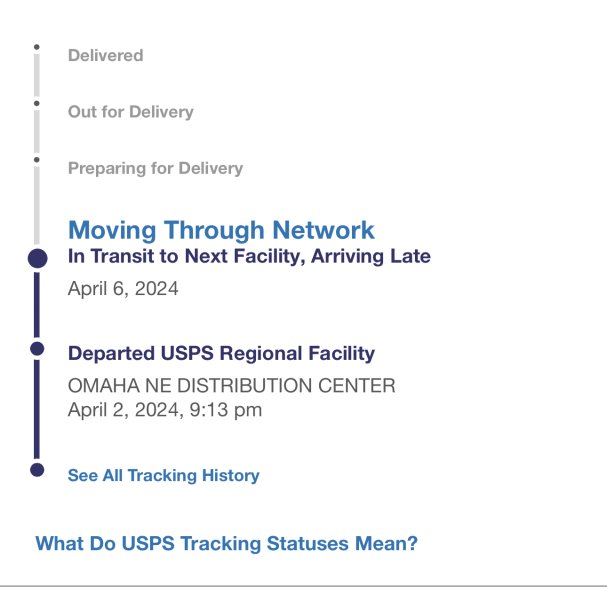
Task: Click the large dark dot for In Transit status
Action: click(37, 258)
